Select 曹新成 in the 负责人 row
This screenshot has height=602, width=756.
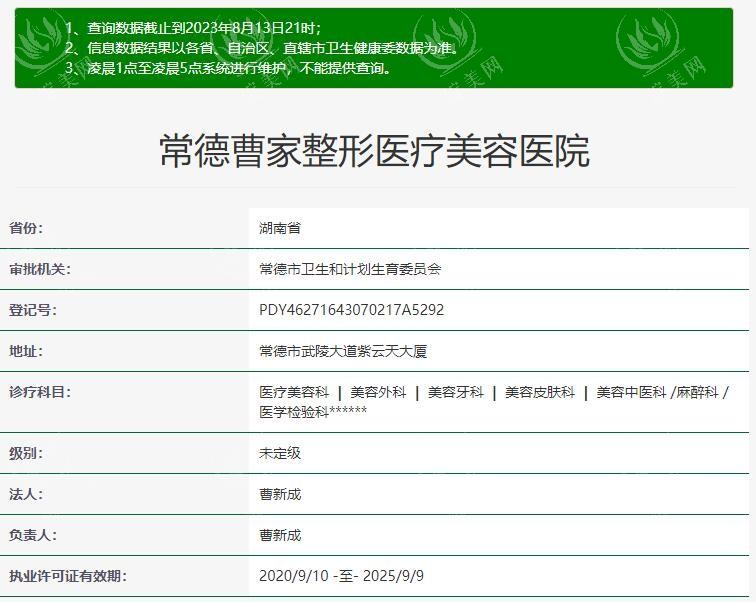[x=280, y=535]
